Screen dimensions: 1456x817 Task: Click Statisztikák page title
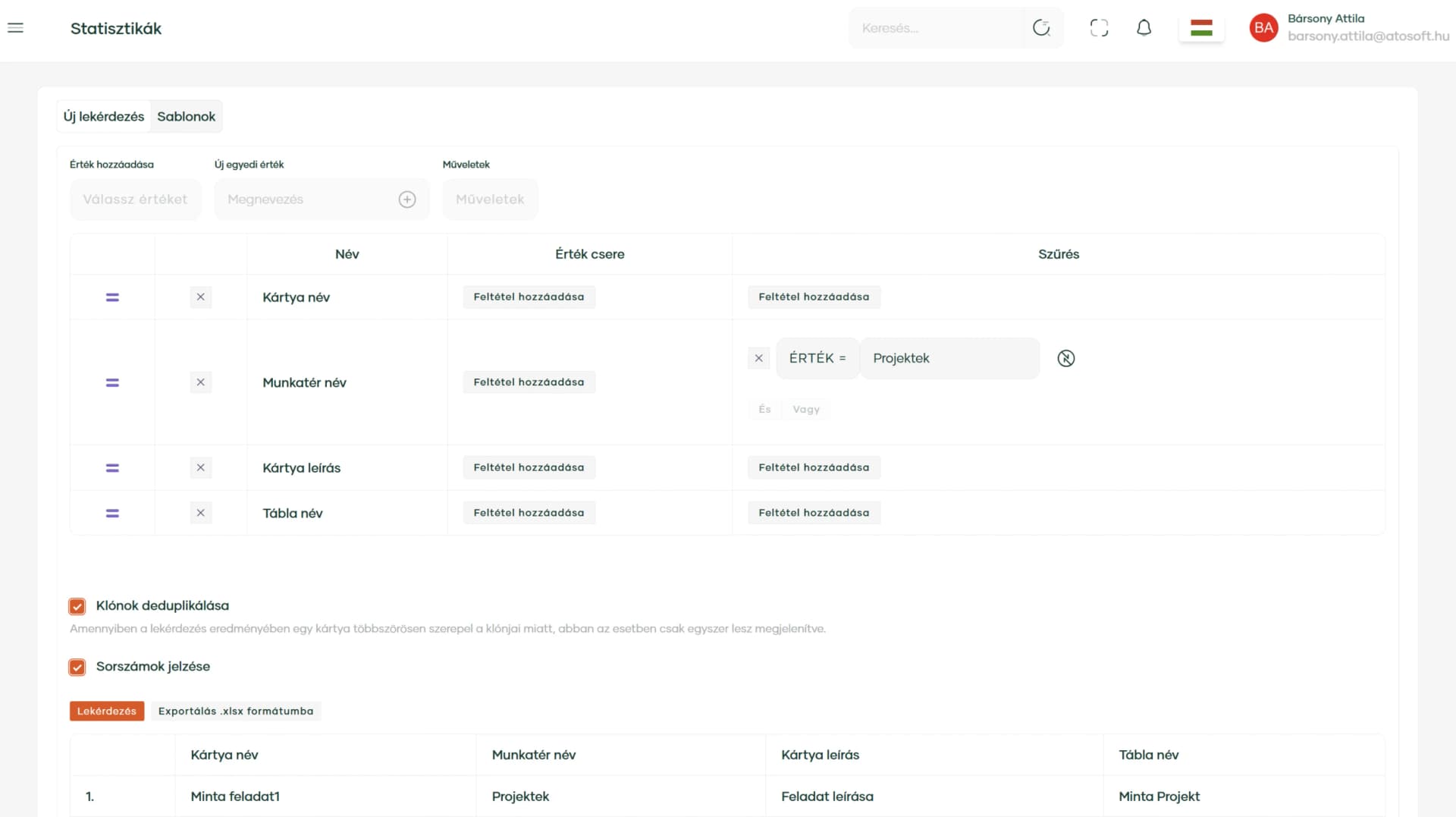click(116, 29)
